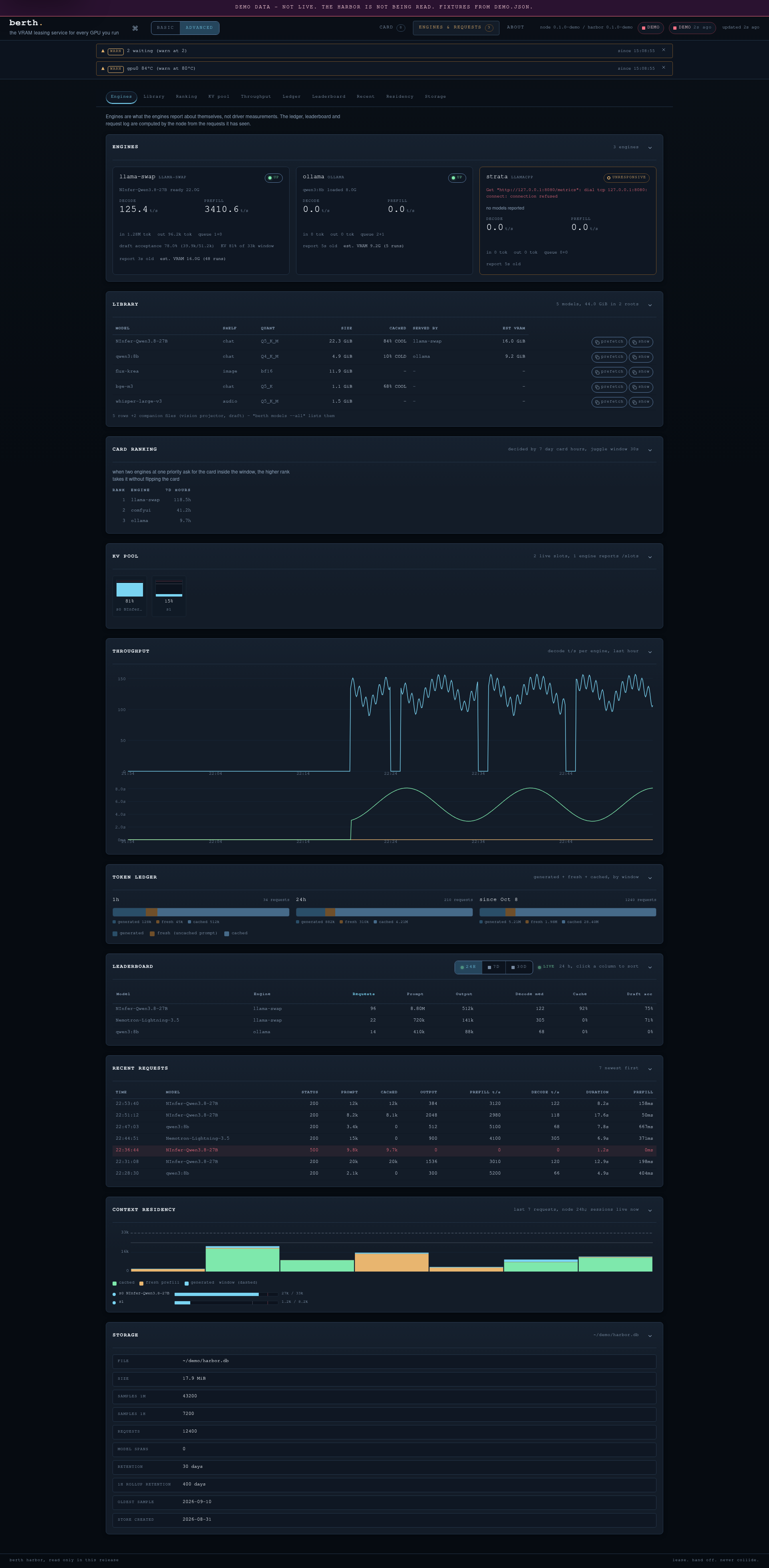Screen dimensions: 769x1568
Task: Collapse the Library panel chevron
Action: pyautogui.click(x=650, y=305)
